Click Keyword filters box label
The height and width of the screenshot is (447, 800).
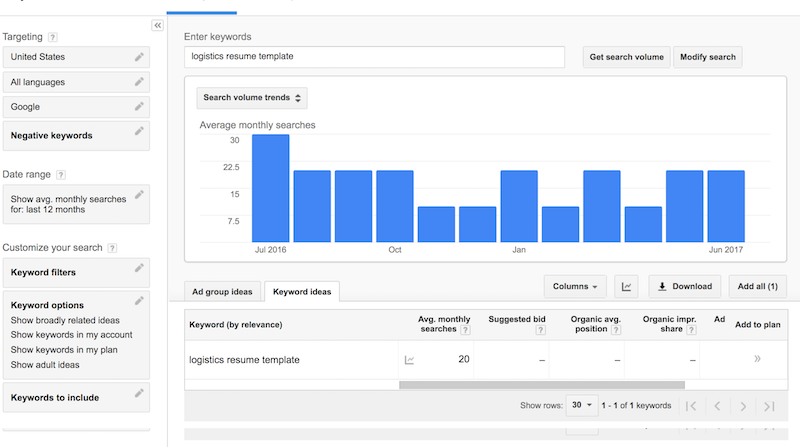coord(43,272)
